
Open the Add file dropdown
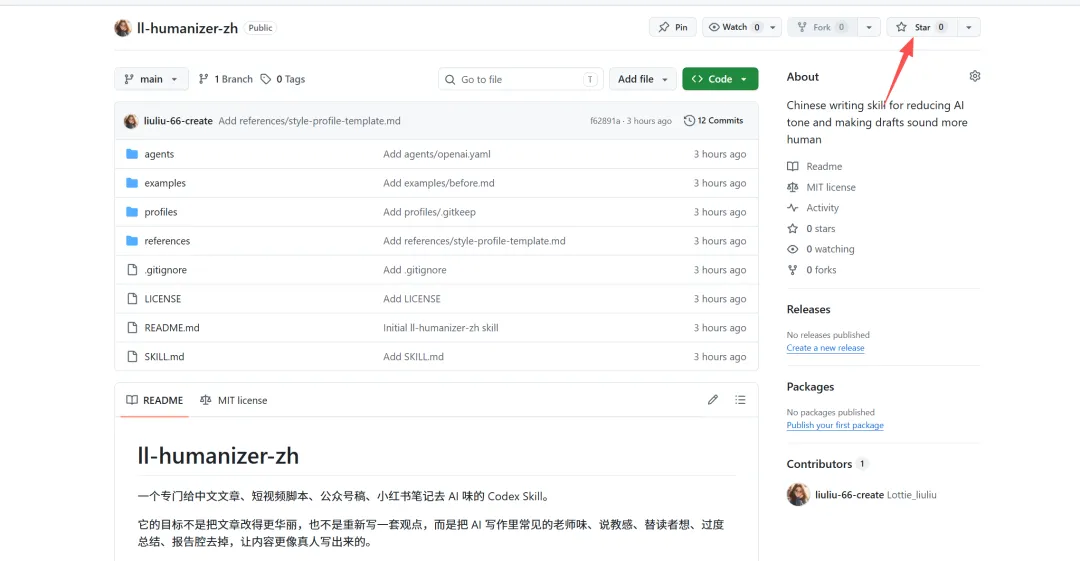tap(643, 79)
